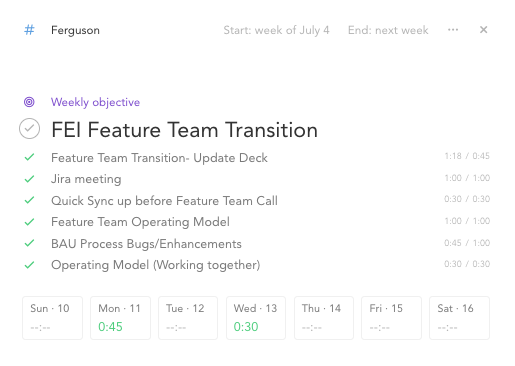Image resolution: width=515 pixels, height=366 pixels.
Task: Open the Ferguson channel selector
Action: [x=75, y=30]
